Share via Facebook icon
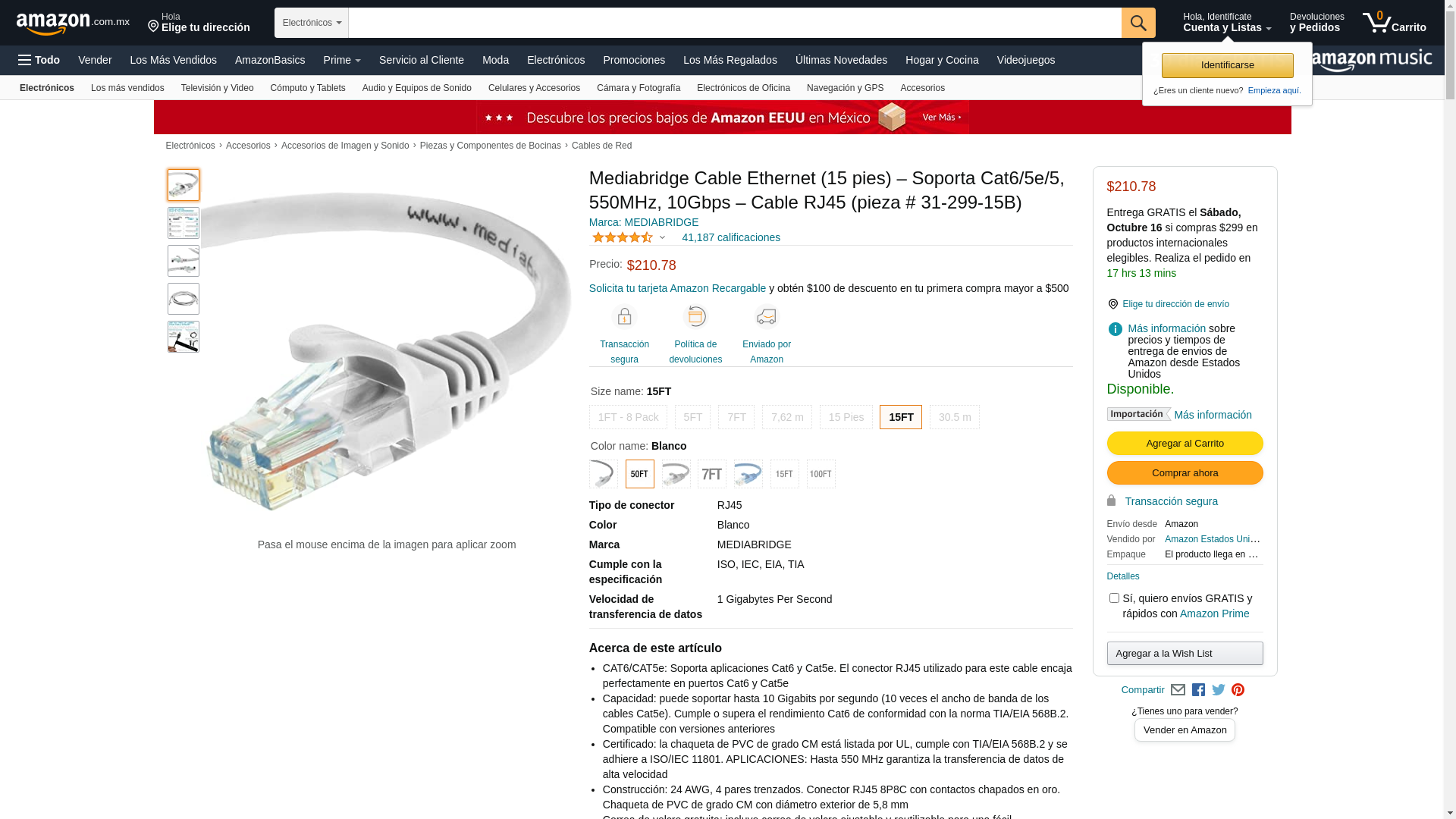 1198,690
